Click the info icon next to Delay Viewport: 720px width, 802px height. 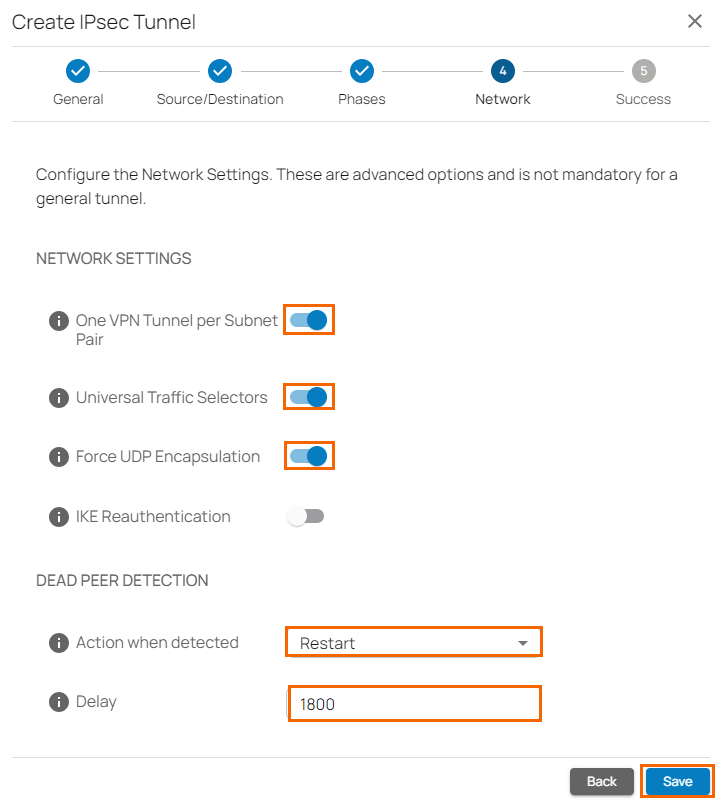59,702
